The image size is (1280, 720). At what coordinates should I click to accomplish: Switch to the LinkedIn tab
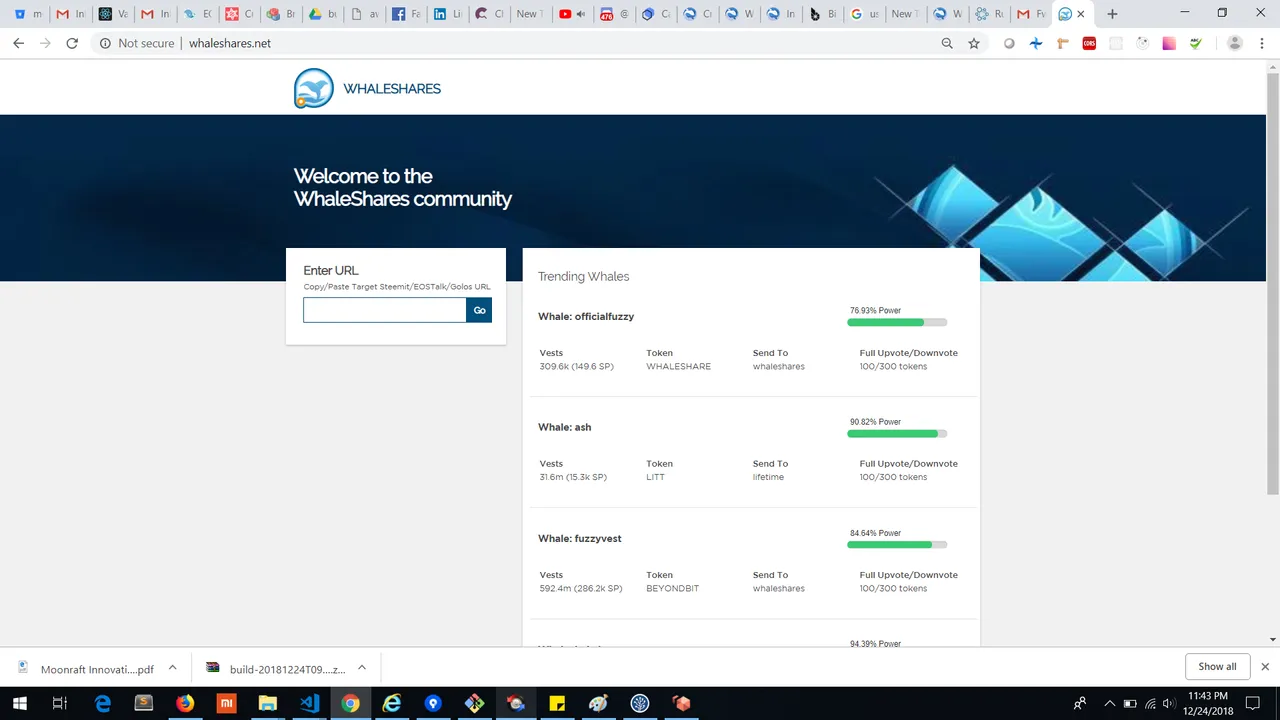pyautogui.click(x=447, y=14)
